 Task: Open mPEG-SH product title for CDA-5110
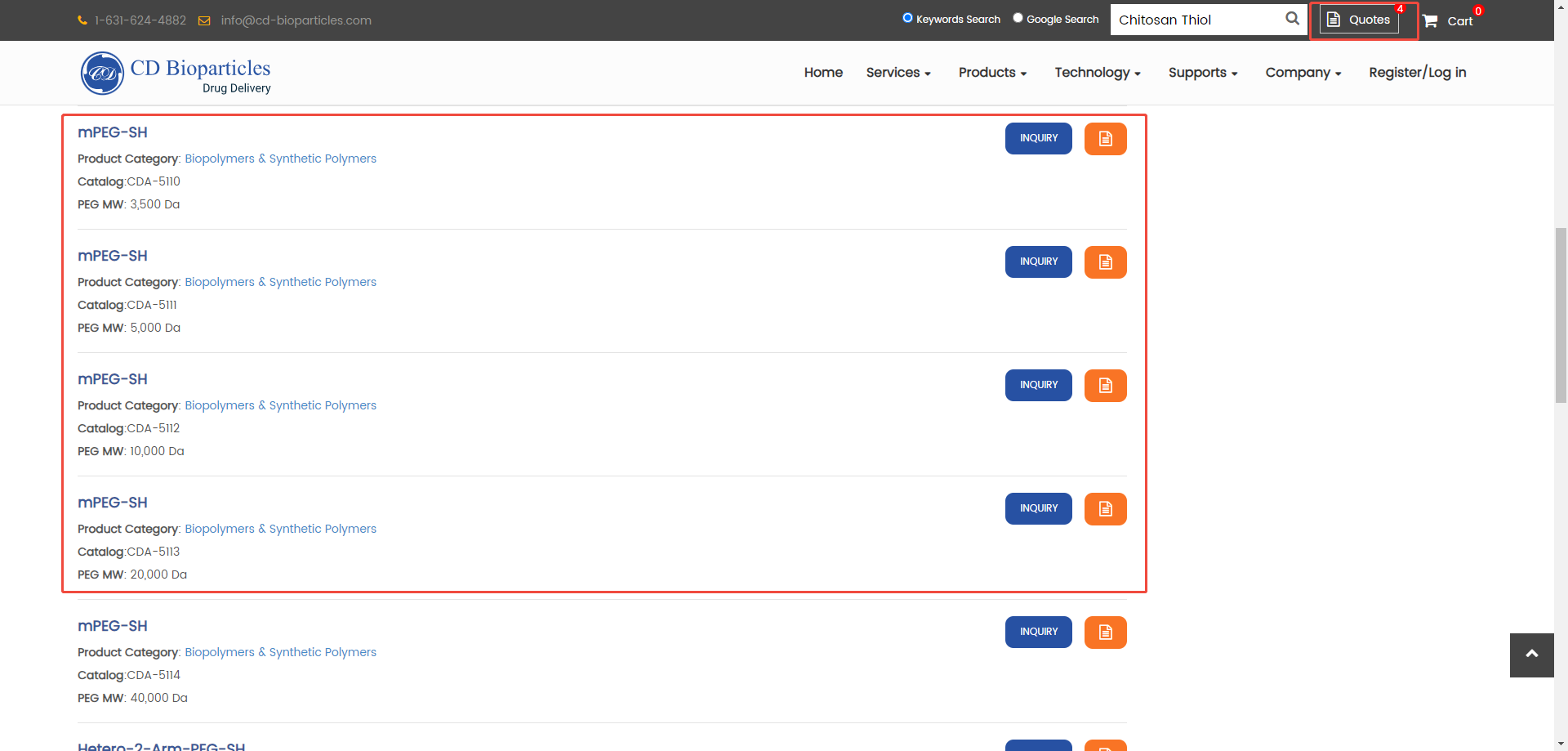coord(113,132)
